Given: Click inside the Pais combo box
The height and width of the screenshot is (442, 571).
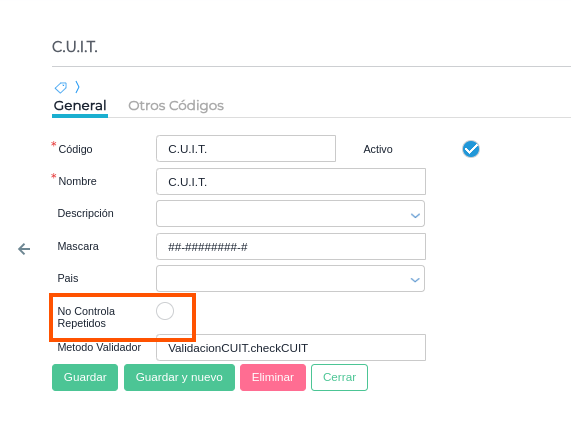Looking at the screenshot, I should [x=290, y=279].
